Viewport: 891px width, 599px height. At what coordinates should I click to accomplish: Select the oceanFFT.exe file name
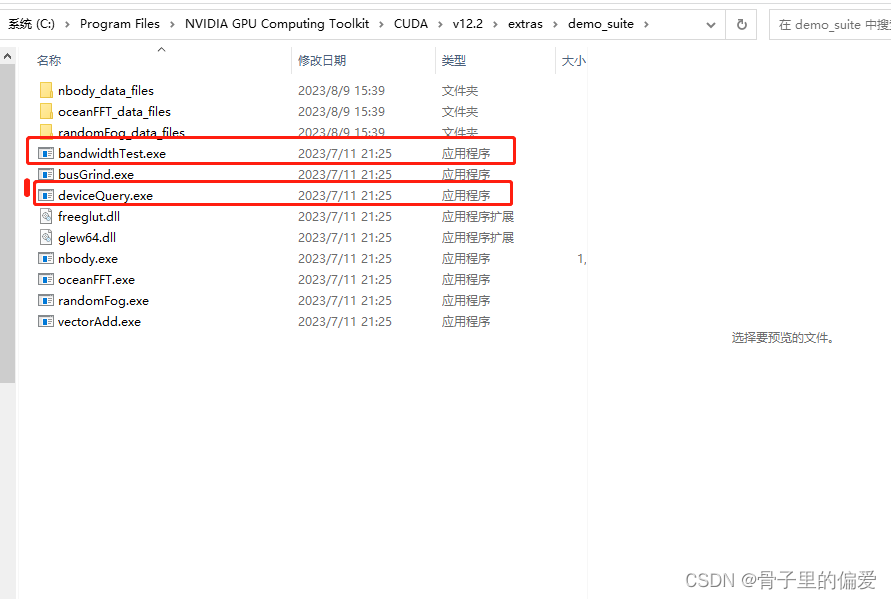96,280
